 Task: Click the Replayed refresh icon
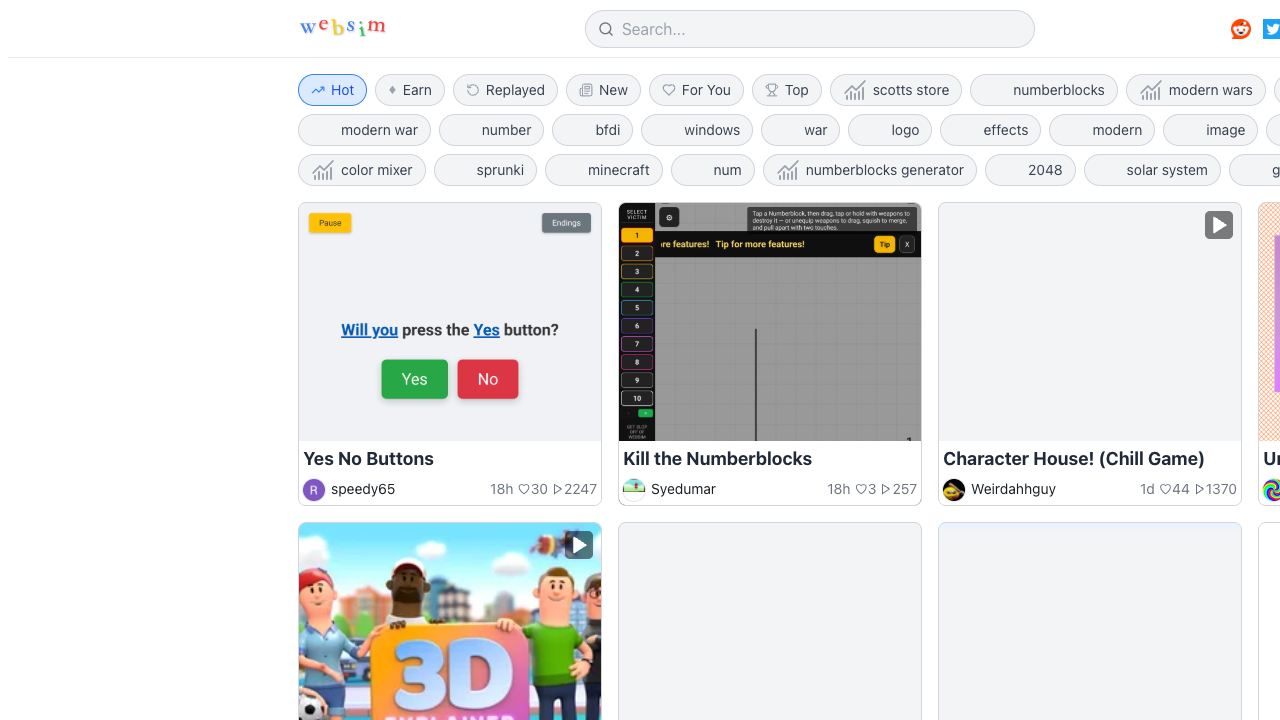tap(473, 90)
